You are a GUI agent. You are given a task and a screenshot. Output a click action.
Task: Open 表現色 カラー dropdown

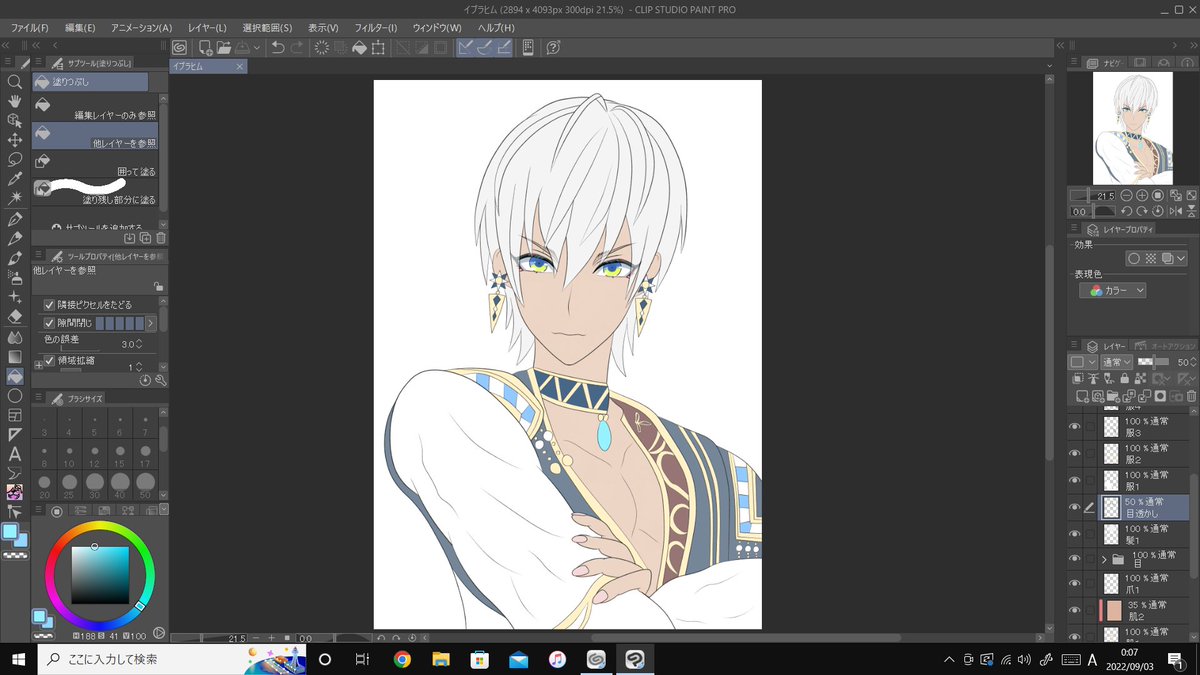[1113, 290]
